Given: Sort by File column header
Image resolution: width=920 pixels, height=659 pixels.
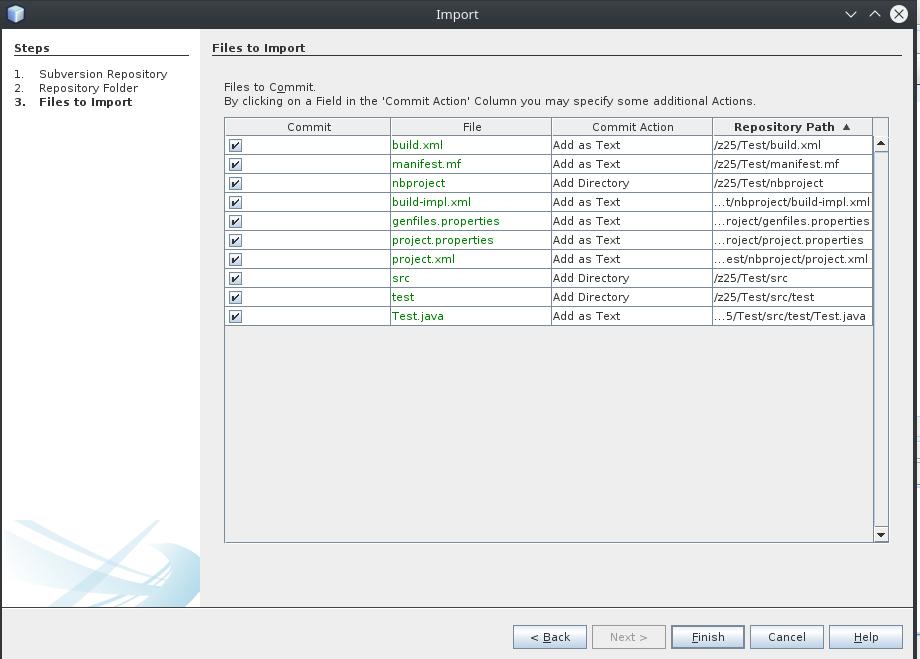Looking at the screenshot, I should tap(471, 127).
